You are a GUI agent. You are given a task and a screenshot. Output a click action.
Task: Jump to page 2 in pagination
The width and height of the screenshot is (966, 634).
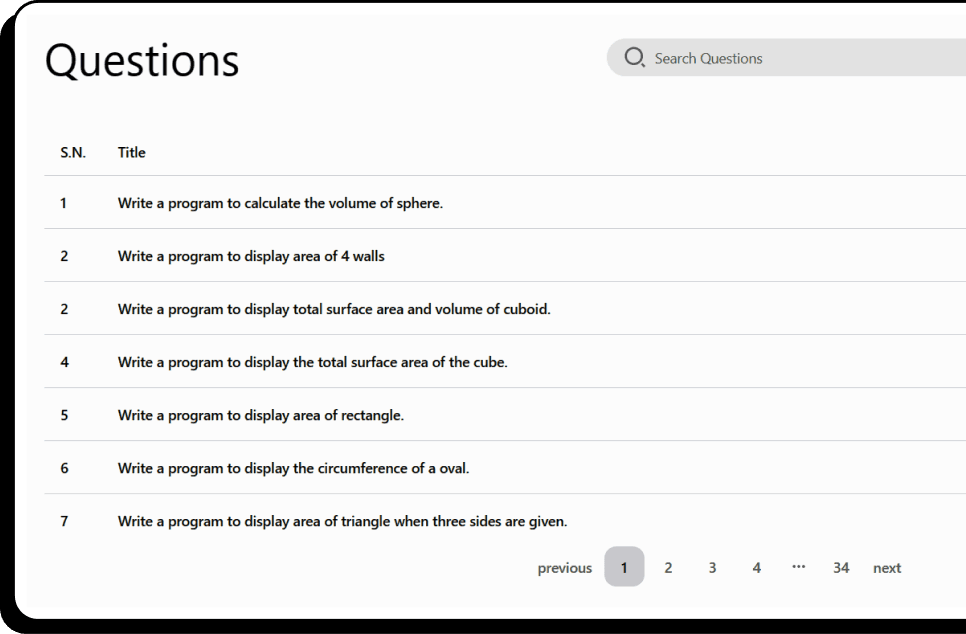(x=668, y=567)
